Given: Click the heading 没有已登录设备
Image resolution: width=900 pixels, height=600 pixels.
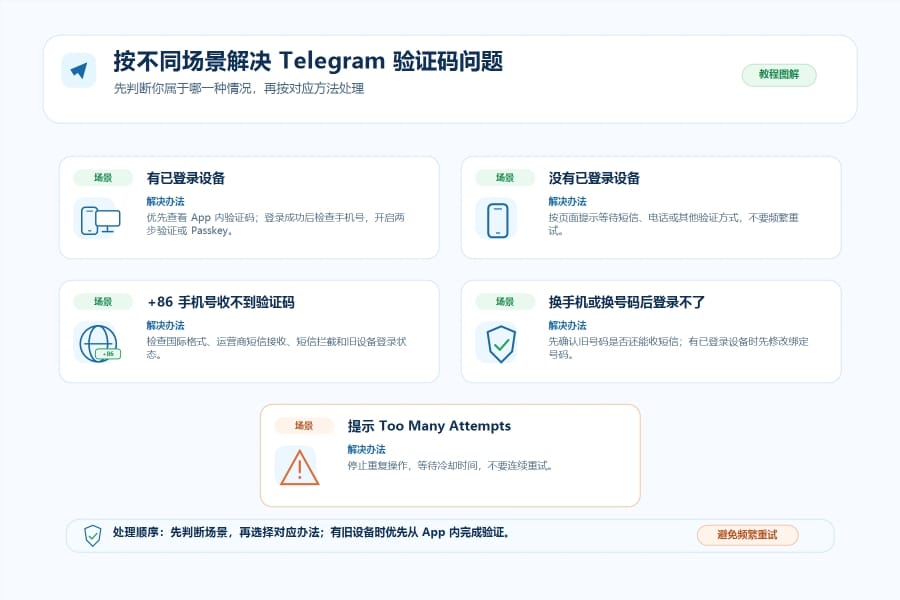Looking at the screenshot, I should (x=594, y=178).
